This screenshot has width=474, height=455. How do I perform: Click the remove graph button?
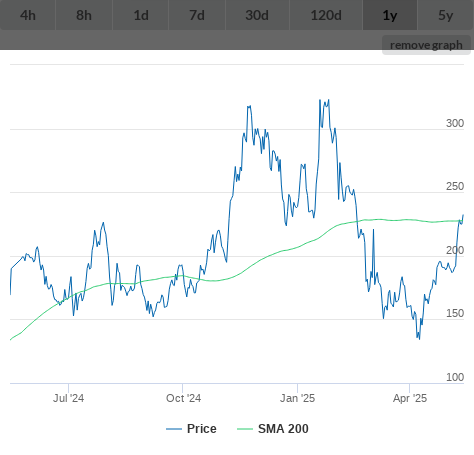tap(426, 45)
